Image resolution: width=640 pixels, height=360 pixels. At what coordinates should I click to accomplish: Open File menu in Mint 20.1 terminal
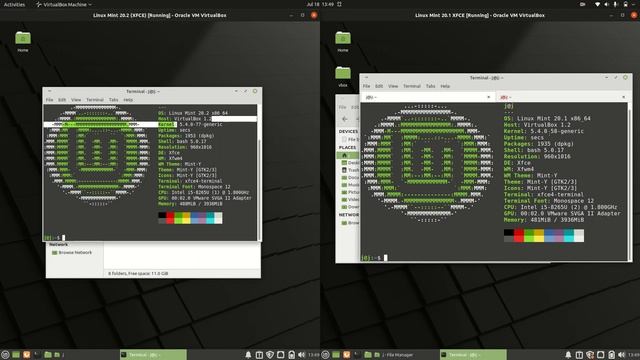(367, 86)
